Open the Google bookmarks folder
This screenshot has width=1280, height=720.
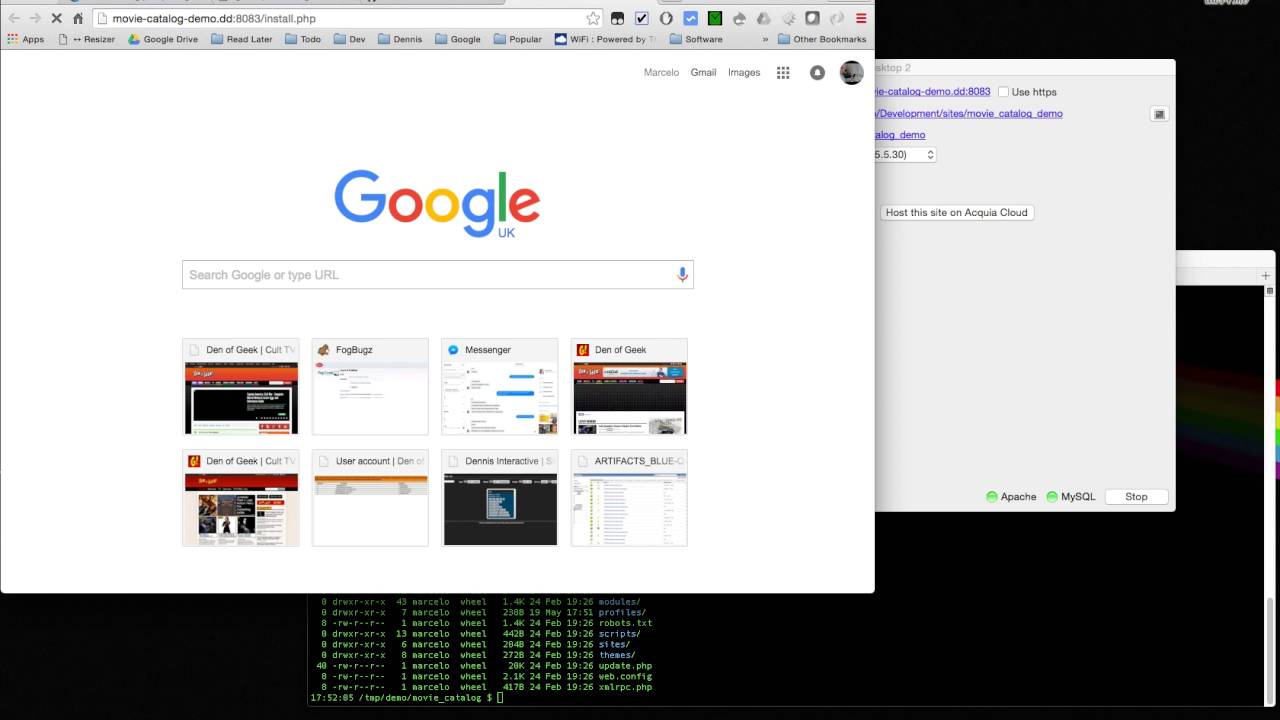pos(457,39)
